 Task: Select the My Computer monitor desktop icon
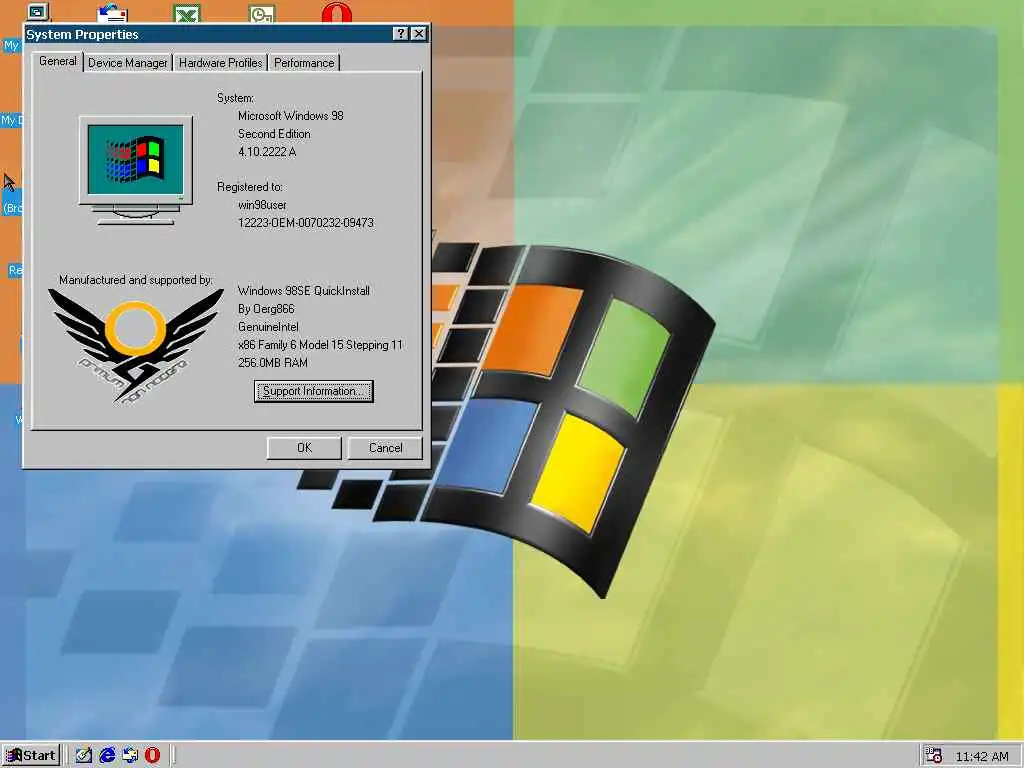click(37, 12)
